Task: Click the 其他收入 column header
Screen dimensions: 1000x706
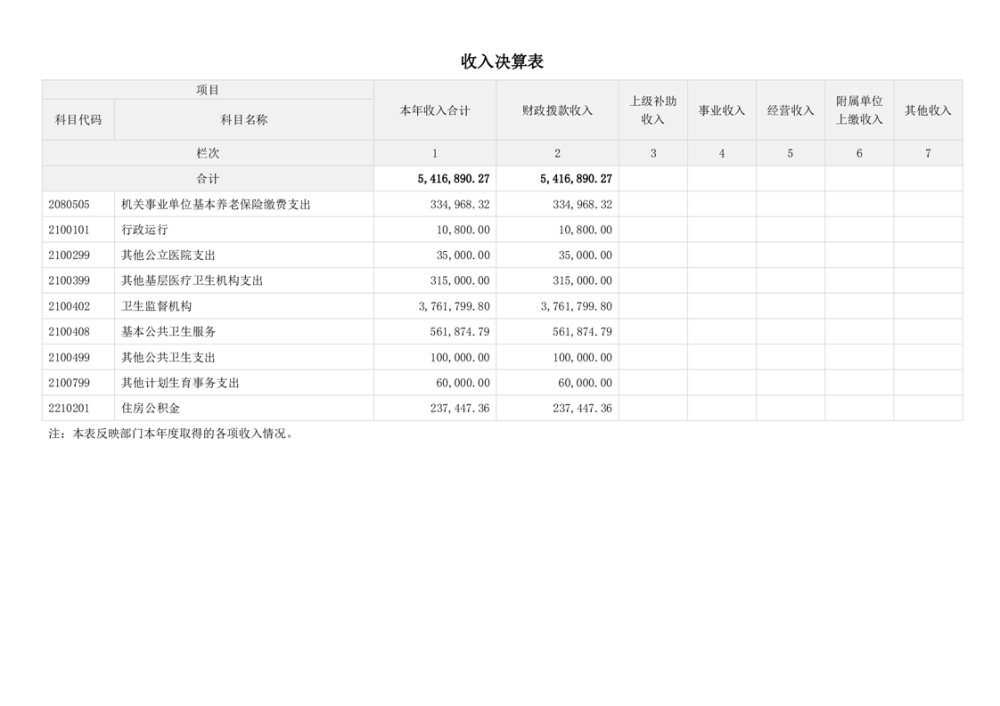Action: pos(928,111)
